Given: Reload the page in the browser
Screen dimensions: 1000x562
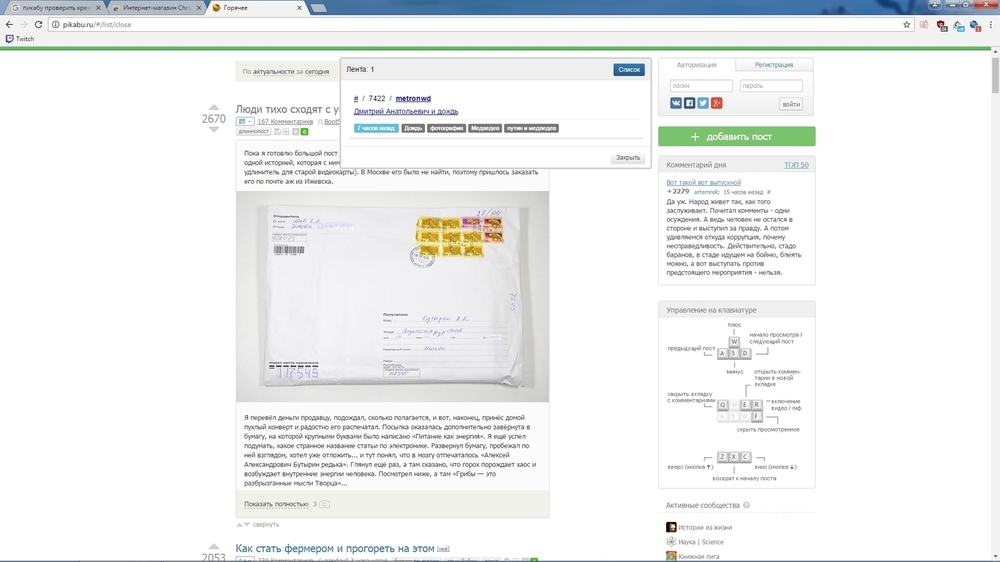Looking at the screenshot, I should point(38,24).
